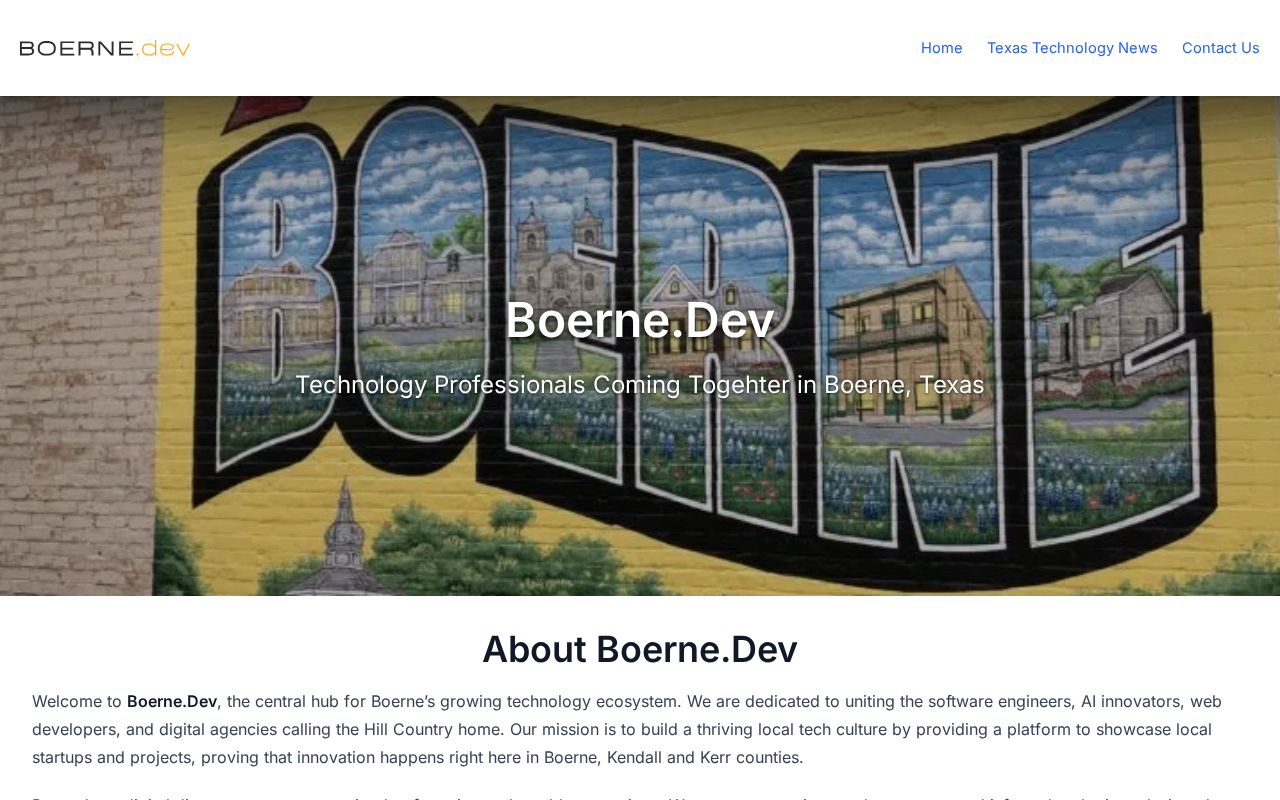This screenshot has width=1280, height=800.
Task: Click the bold Boerne.Dev text in paragraph
Action: pyautogui.click(x=172, y=701)
